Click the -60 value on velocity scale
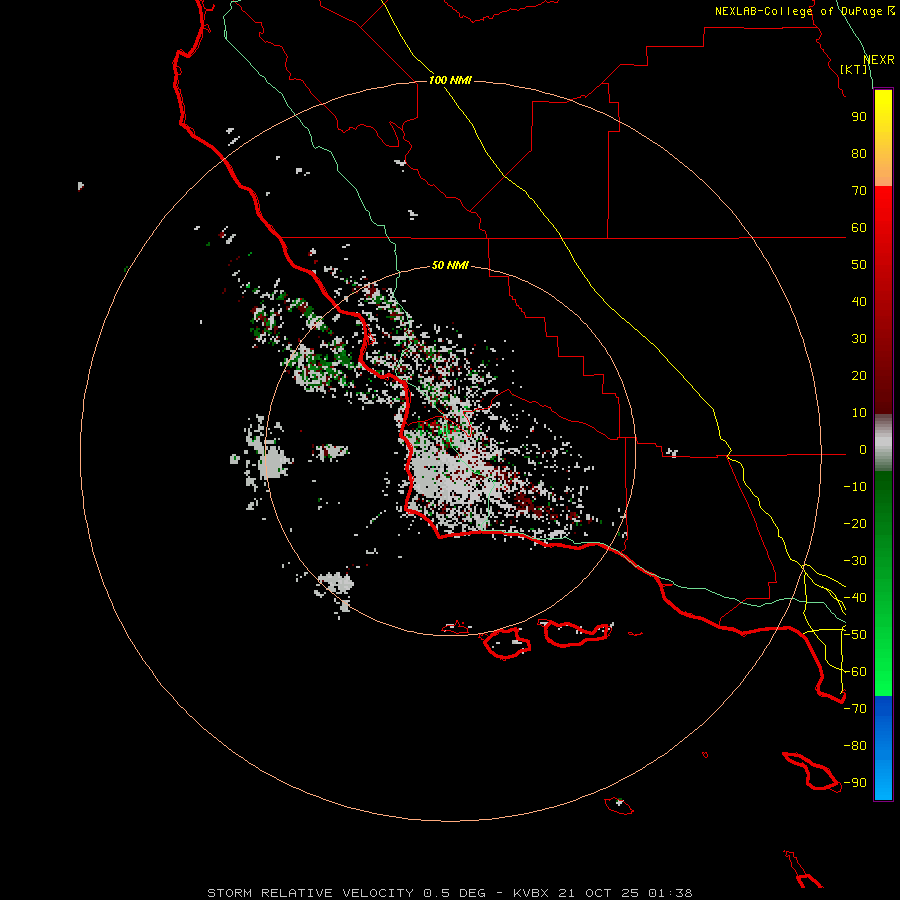The height and width of the screenshot is (900, 900). (855, 672)
